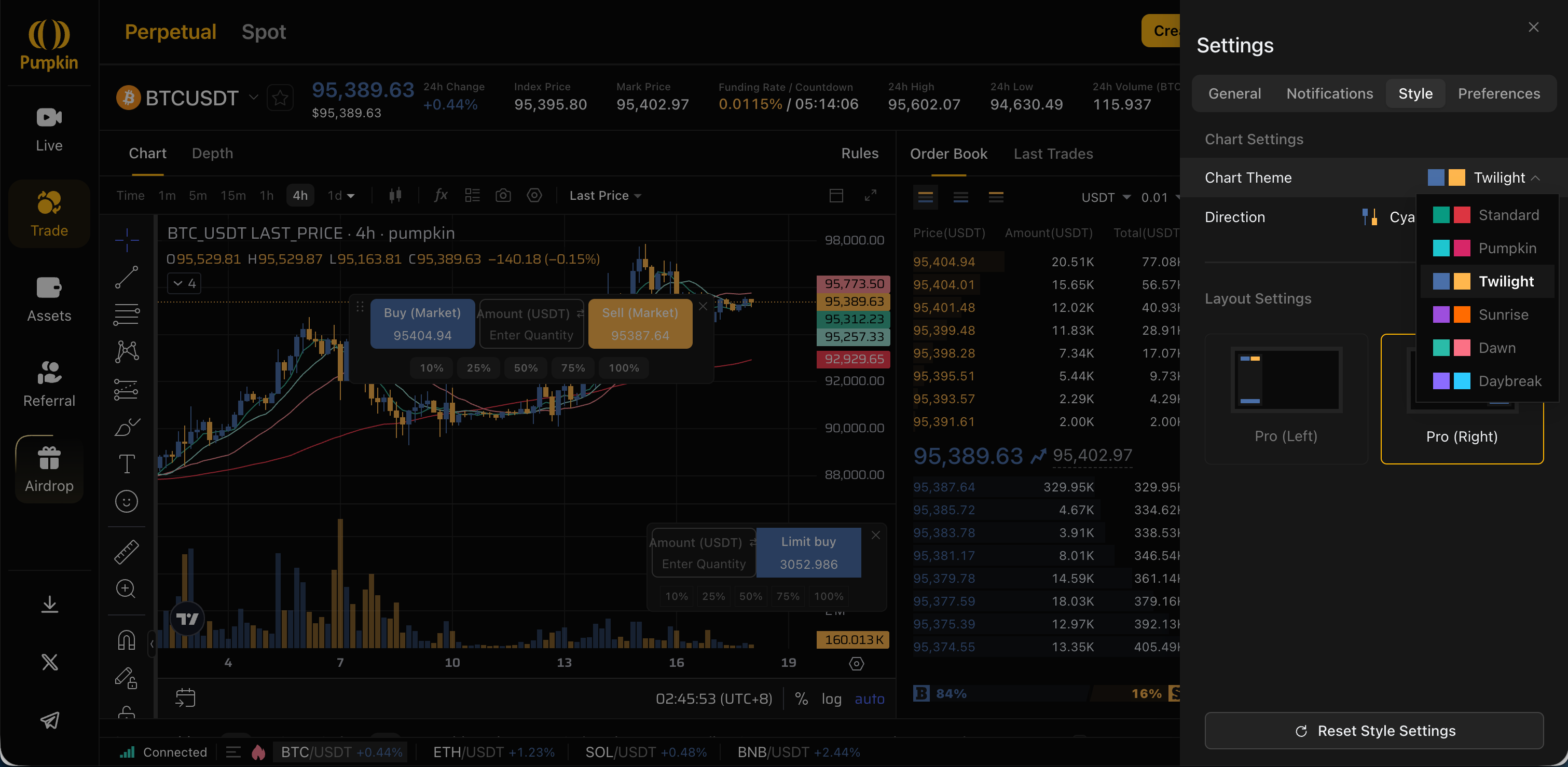Click the chart screenshot camera icon

503,196
